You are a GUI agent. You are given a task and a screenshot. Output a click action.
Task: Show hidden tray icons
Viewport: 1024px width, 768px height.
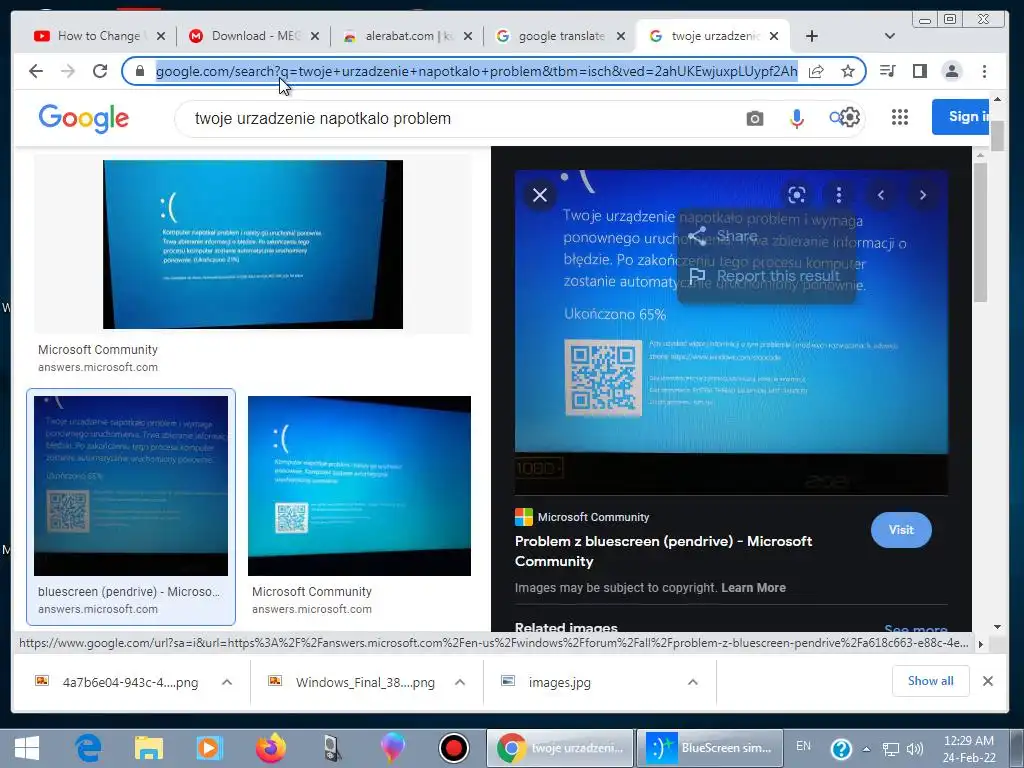[867, 749]
